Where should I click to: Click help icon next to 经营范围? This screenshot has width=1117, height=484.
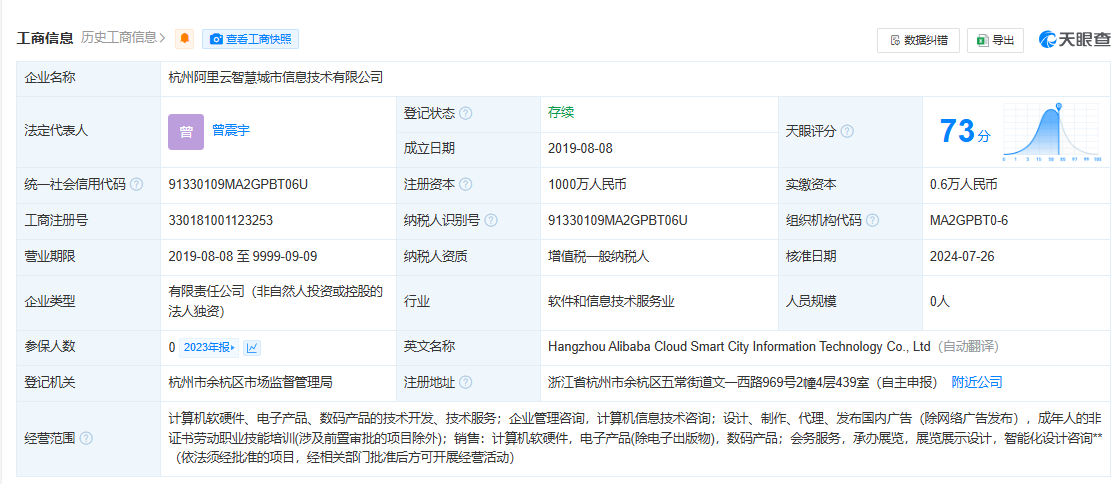point(86,438)
